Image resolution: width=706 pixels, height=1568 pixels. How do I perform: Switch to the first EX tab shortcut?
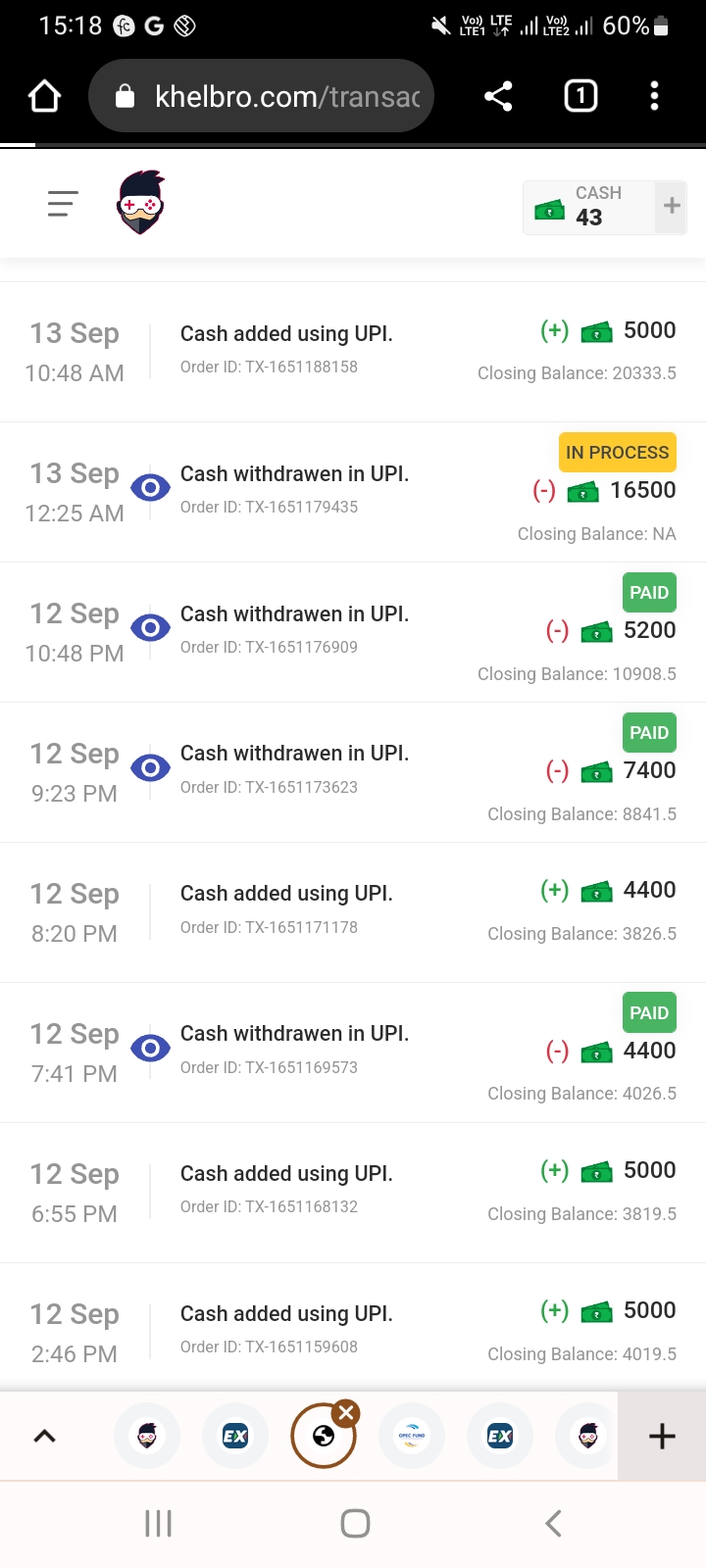pos(235,1436)
